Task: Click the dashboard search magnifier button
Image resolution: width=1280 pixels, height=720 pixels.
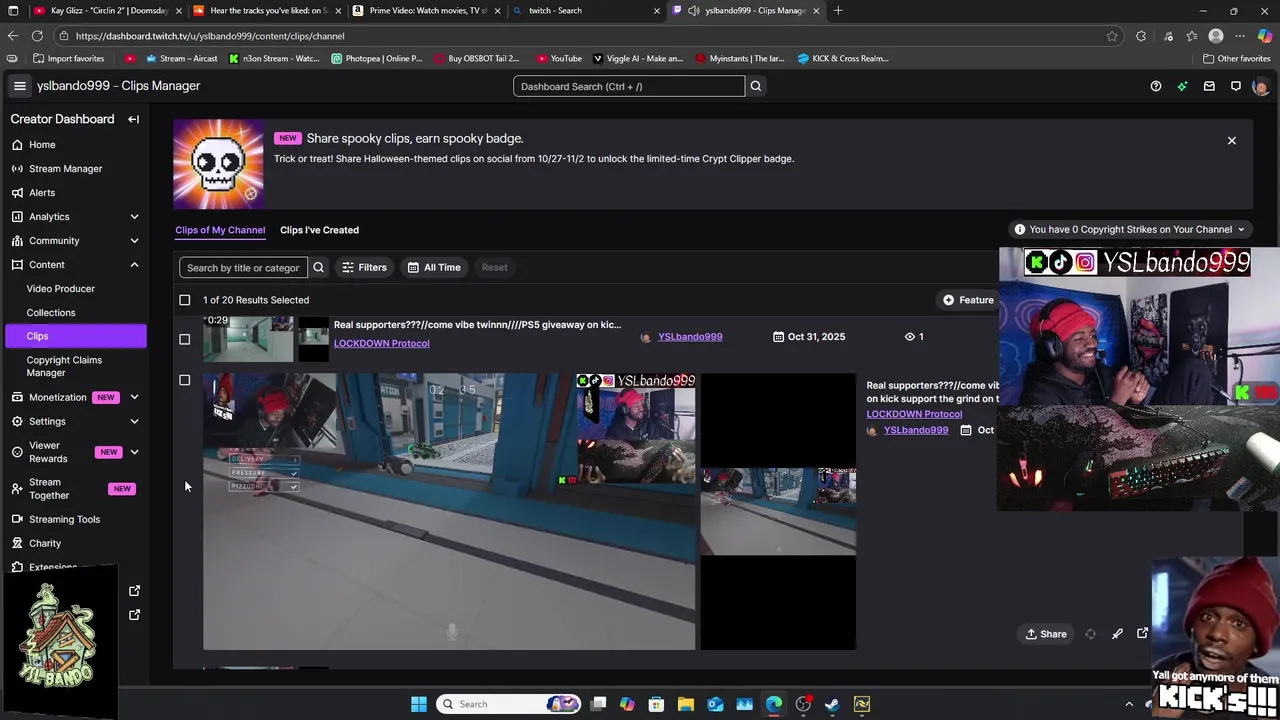Action: click(756, 86)
